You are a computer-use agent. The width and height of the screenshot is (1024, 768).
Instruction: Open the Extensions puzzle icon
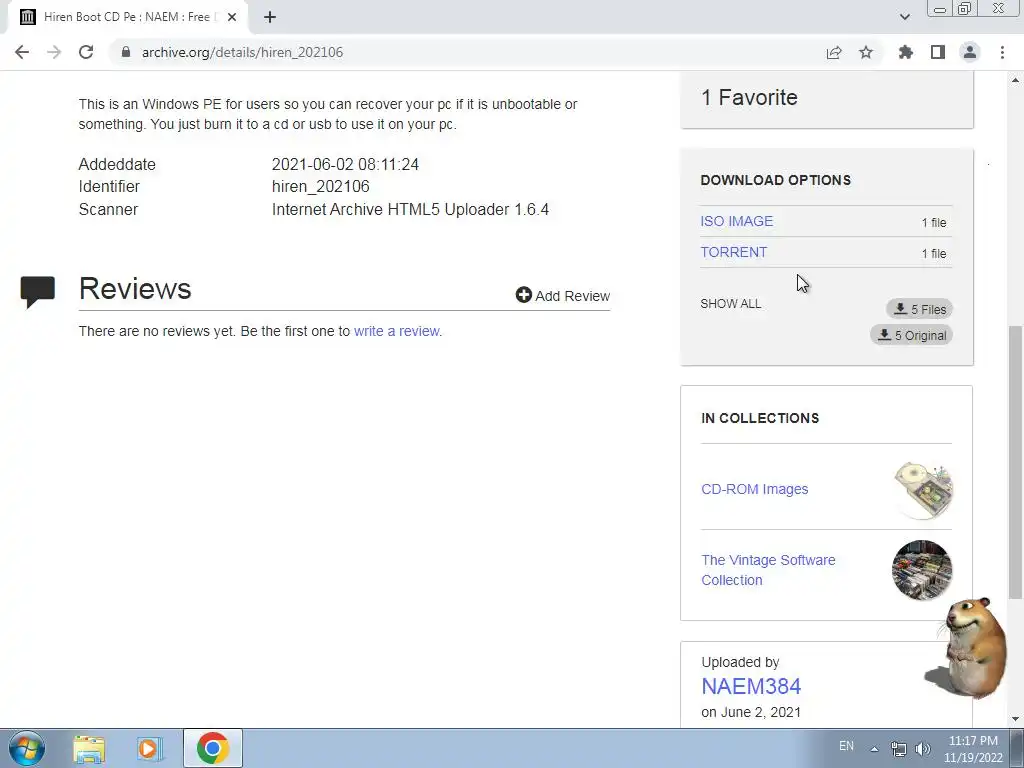[906, 52]
